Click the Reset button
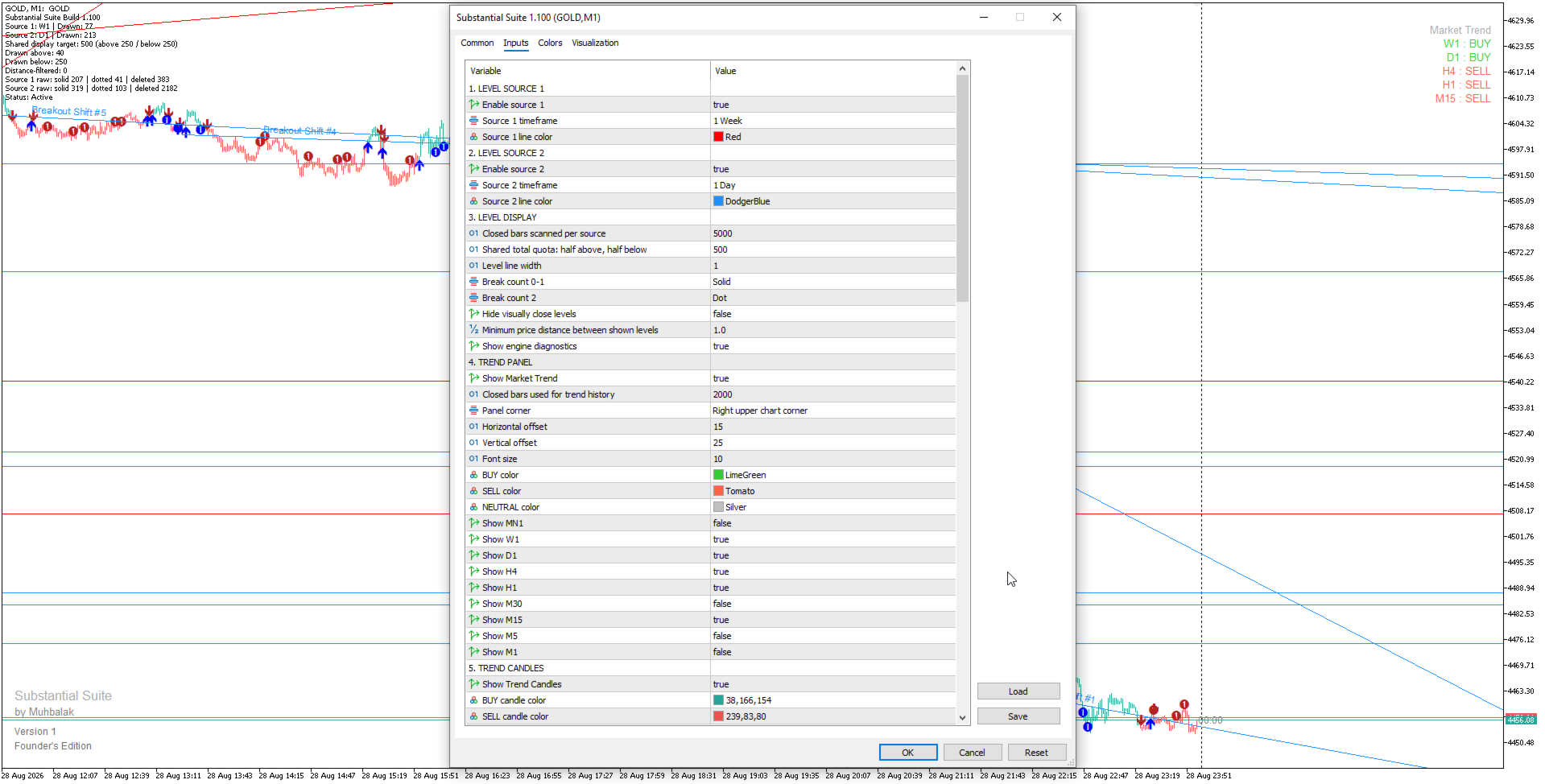This screenshot has width=1545, height=784. pyautogui.click(x=1036, y=753)
